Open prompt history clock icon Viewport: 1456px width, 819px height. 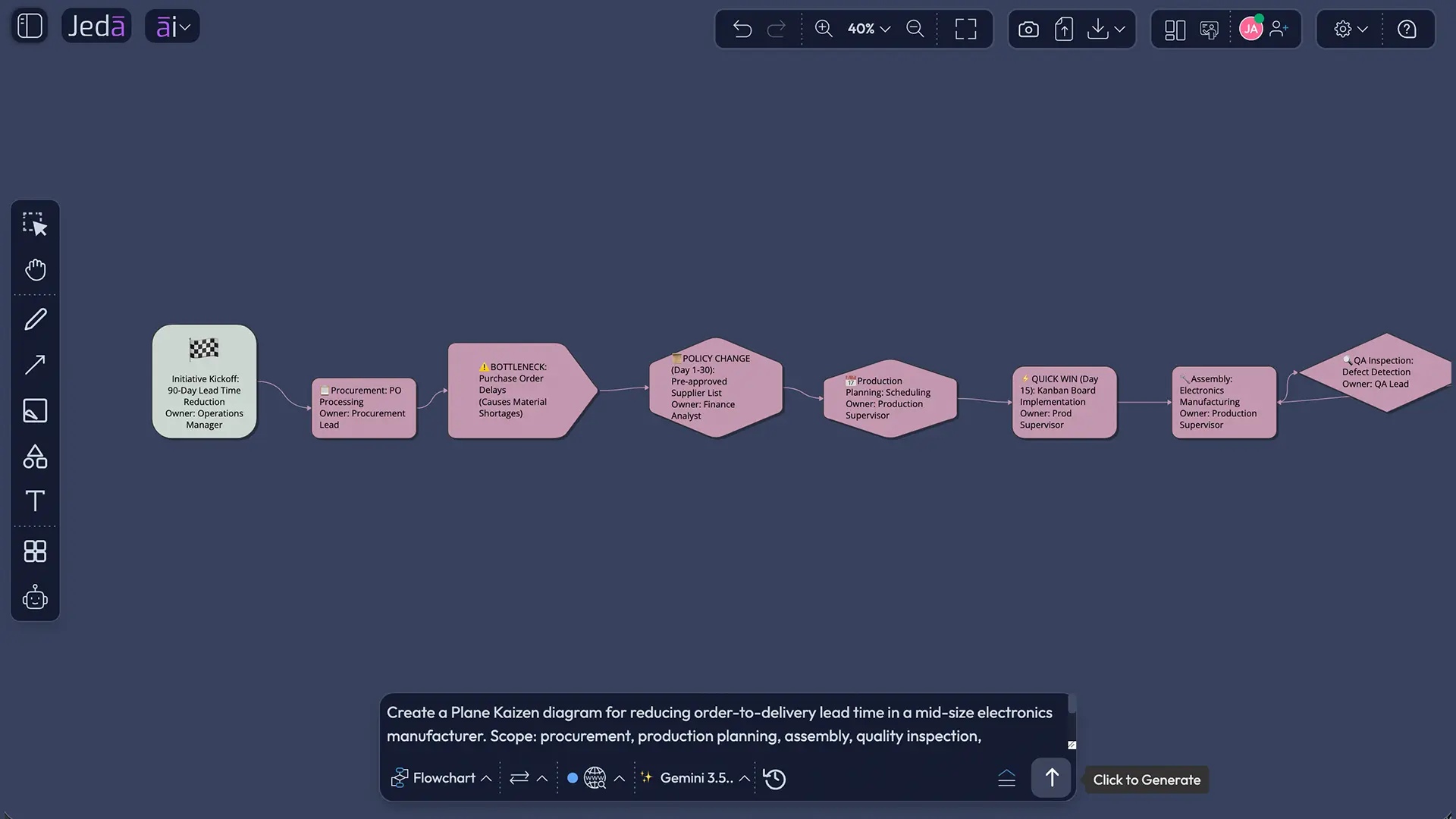(774, 779)
